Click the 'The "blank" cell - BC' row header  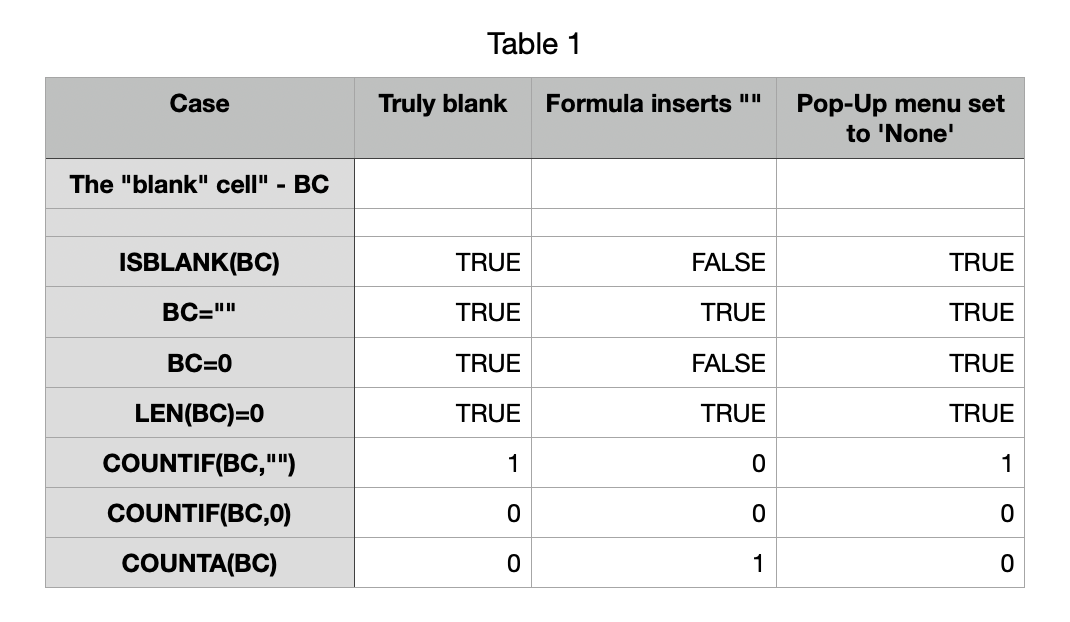(199, 184)
